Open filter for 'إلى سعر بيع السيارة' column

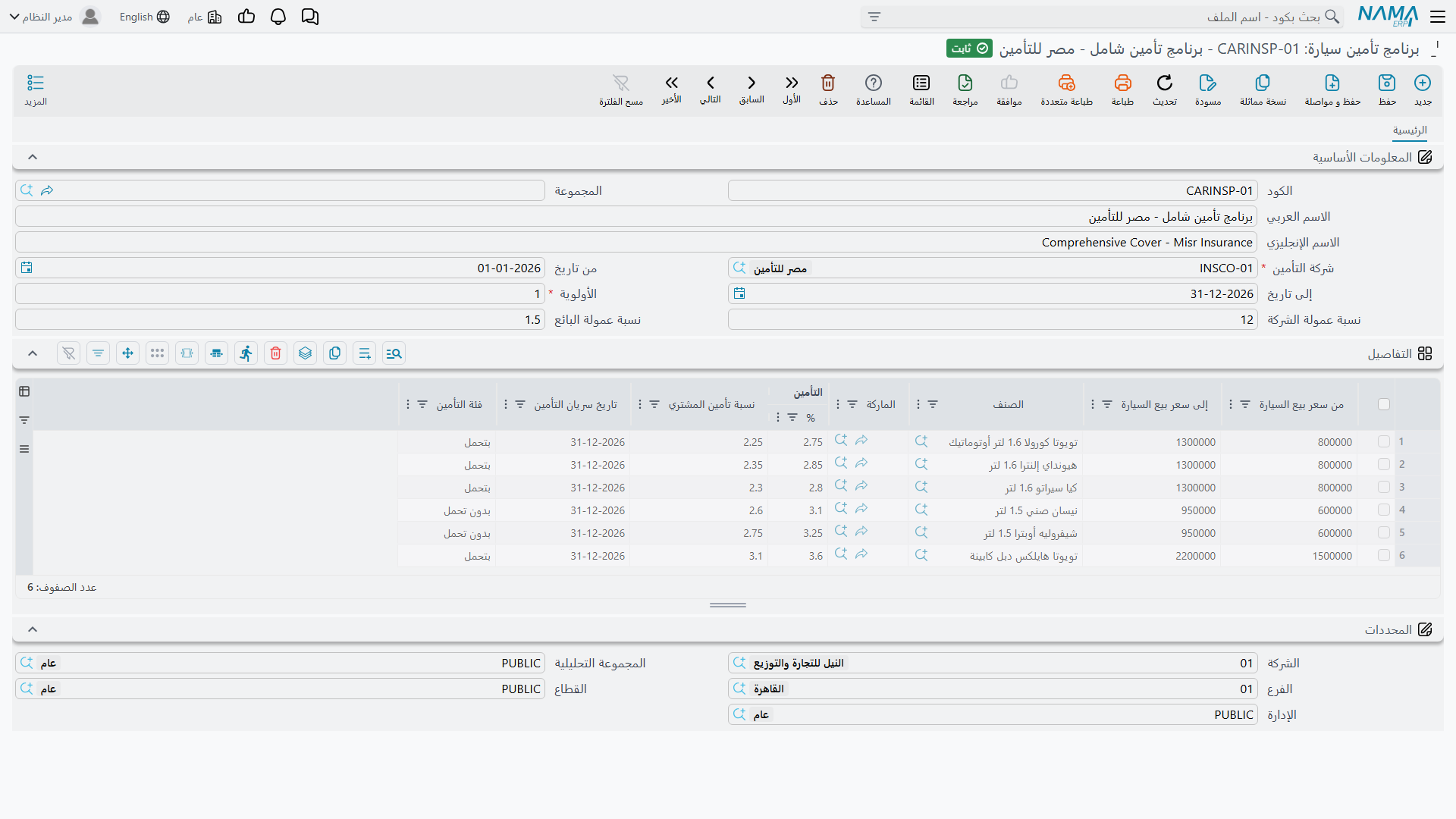point(1107,404)
